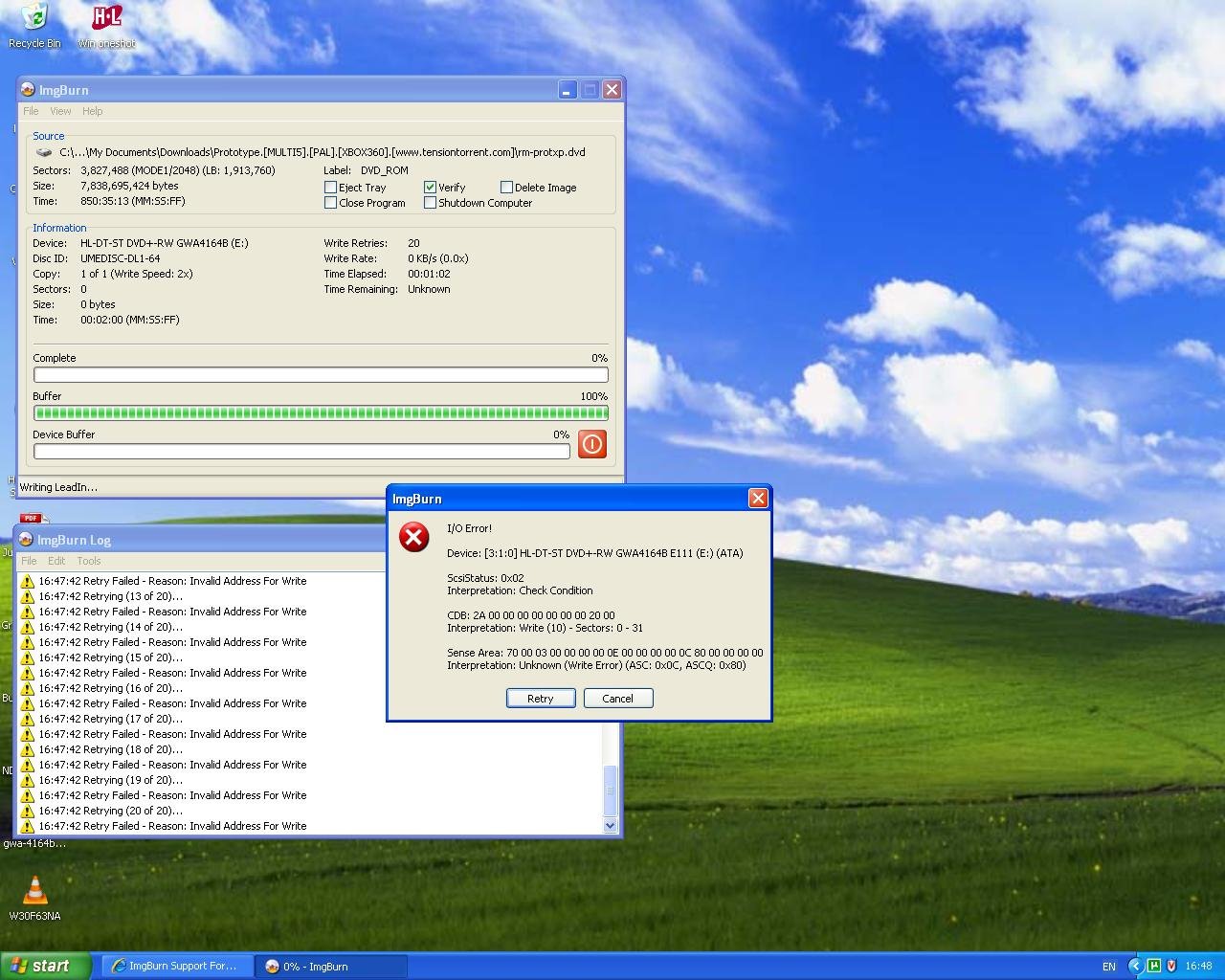This screenshot has width=1225, height=980.
Task: Click the log window scrollbar thumb
Action: click(x=611, y=791)
